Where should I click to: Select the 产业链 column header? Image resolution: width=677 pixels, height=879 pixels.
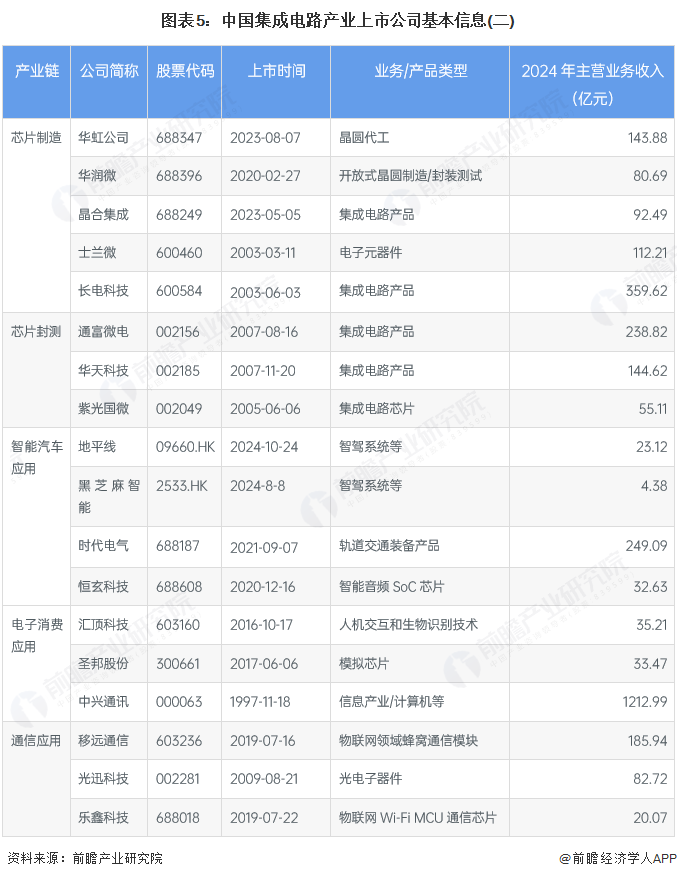(36, 71)
